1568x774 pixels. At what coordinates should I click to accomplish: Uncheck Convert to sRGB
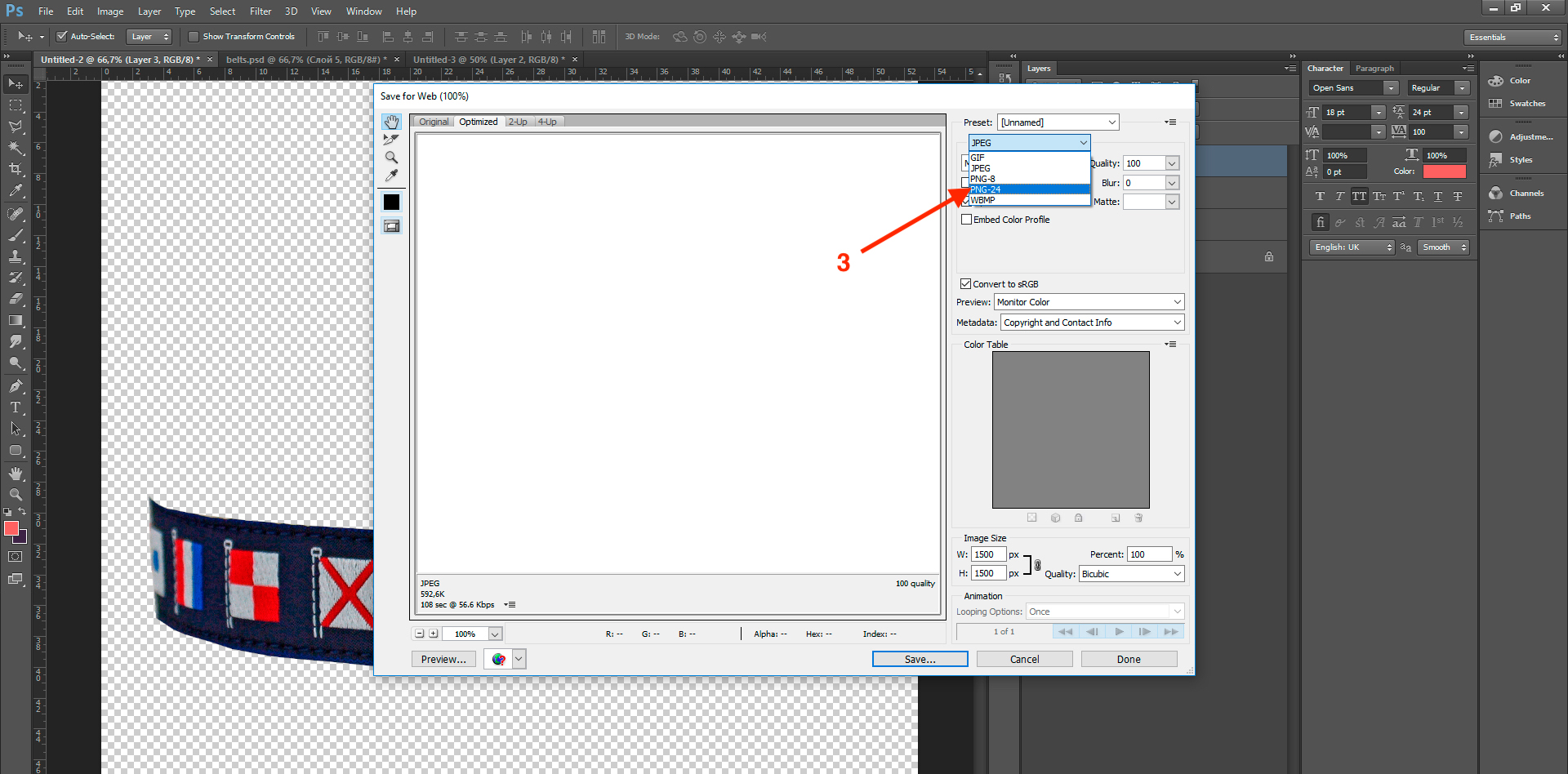pyautogui.click(x=966, y=284)
